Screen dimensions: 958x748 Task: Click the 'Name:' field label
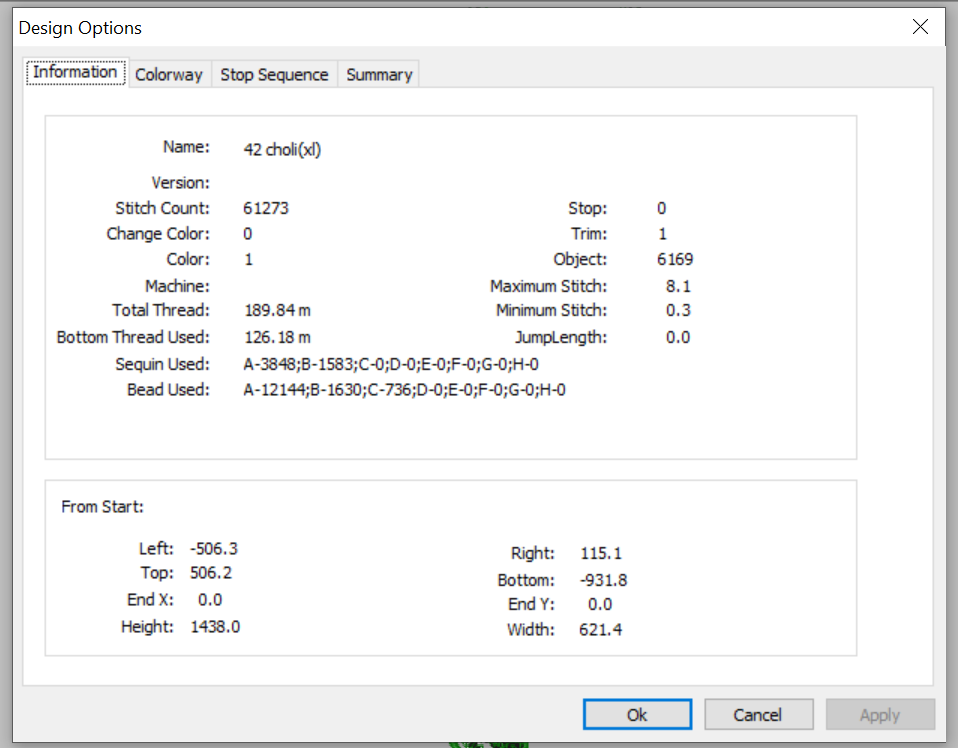click(186, 147)
